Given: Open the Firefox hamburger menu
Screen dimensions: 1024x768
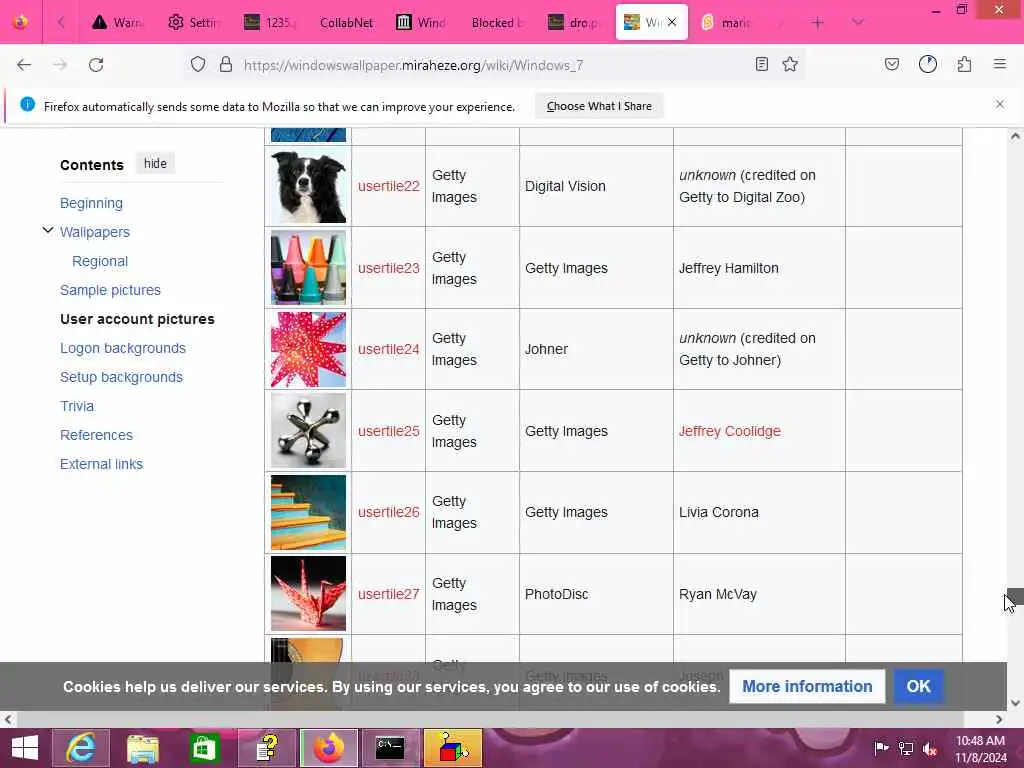Looking at the screenshot, I should click(x=1000, y=64).
